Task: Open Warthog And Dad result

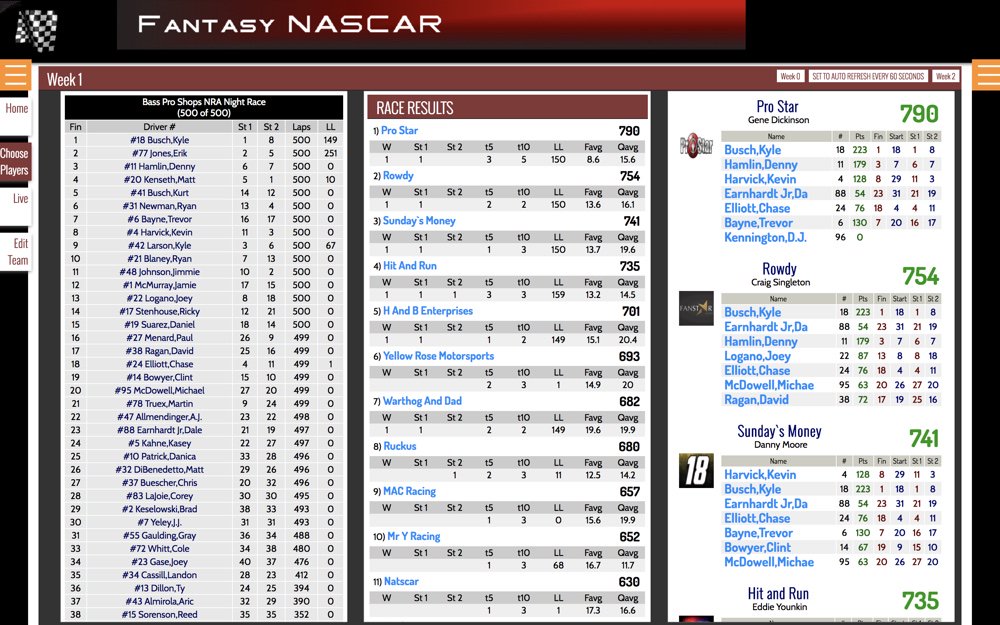Action: [x=422, y=401]
